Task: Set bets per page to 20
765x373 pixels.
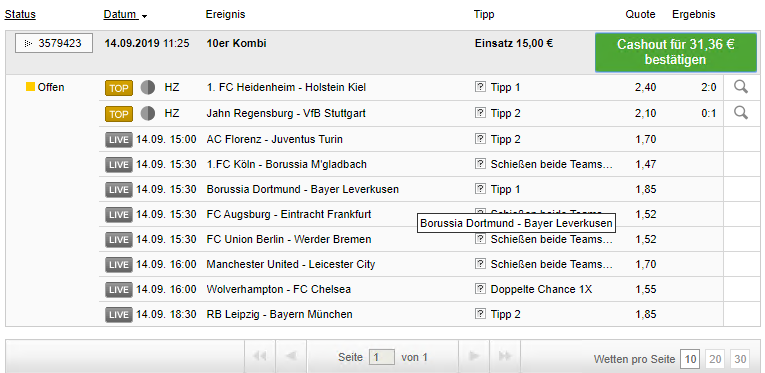Action: point(715,359)
